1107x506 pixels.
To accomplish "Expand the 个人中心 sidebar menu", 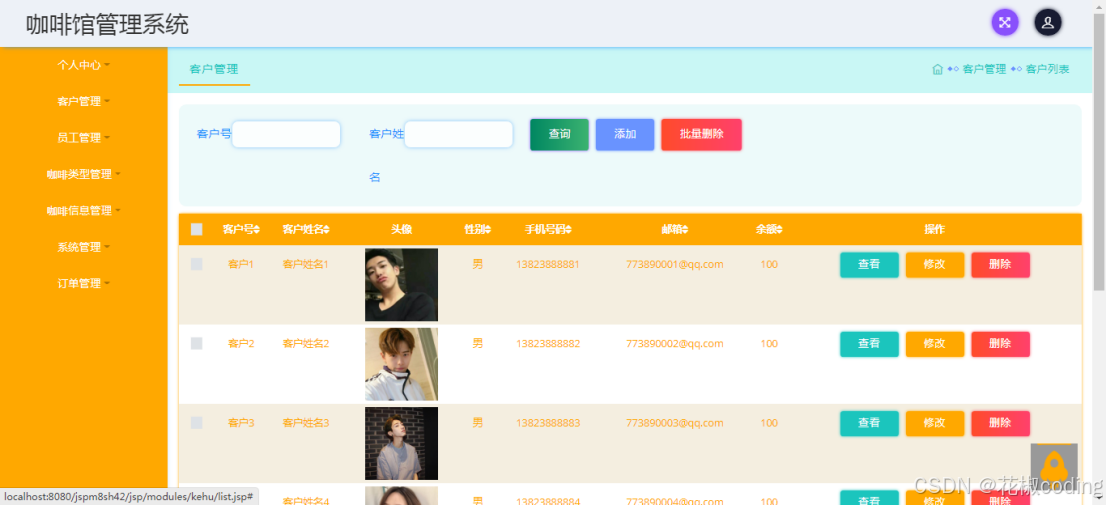I will (x=83, y=65).
